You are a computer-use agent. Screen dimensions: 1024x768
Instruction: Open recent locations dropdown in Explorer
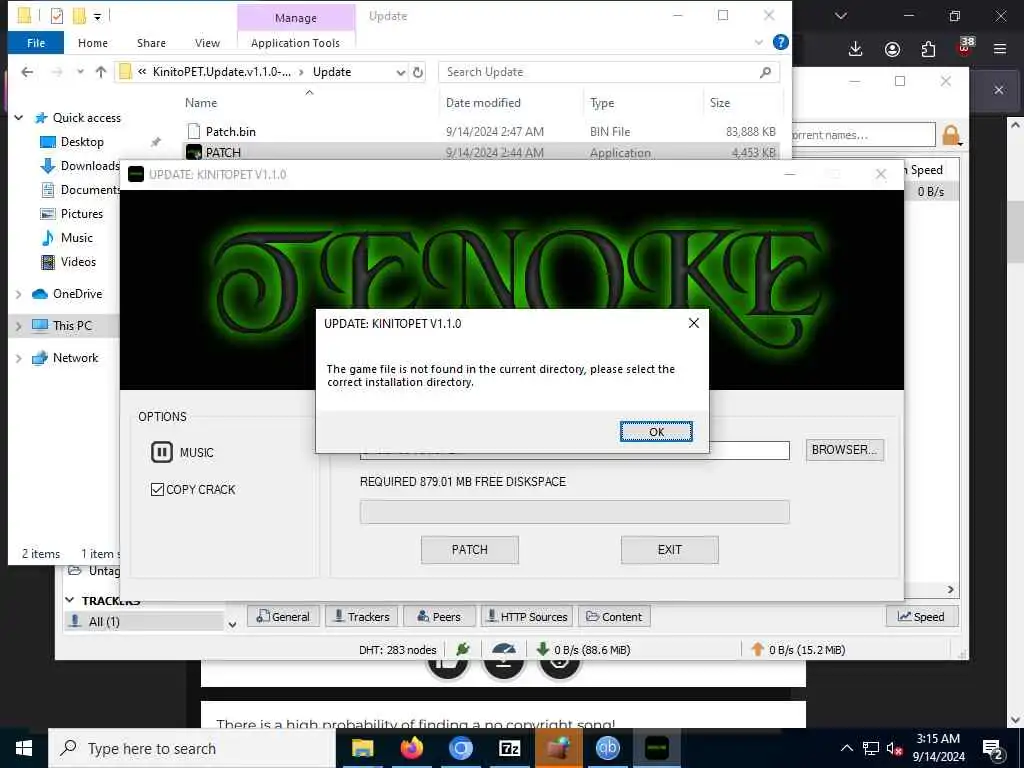pyautogui.click(x=80, y=72)
